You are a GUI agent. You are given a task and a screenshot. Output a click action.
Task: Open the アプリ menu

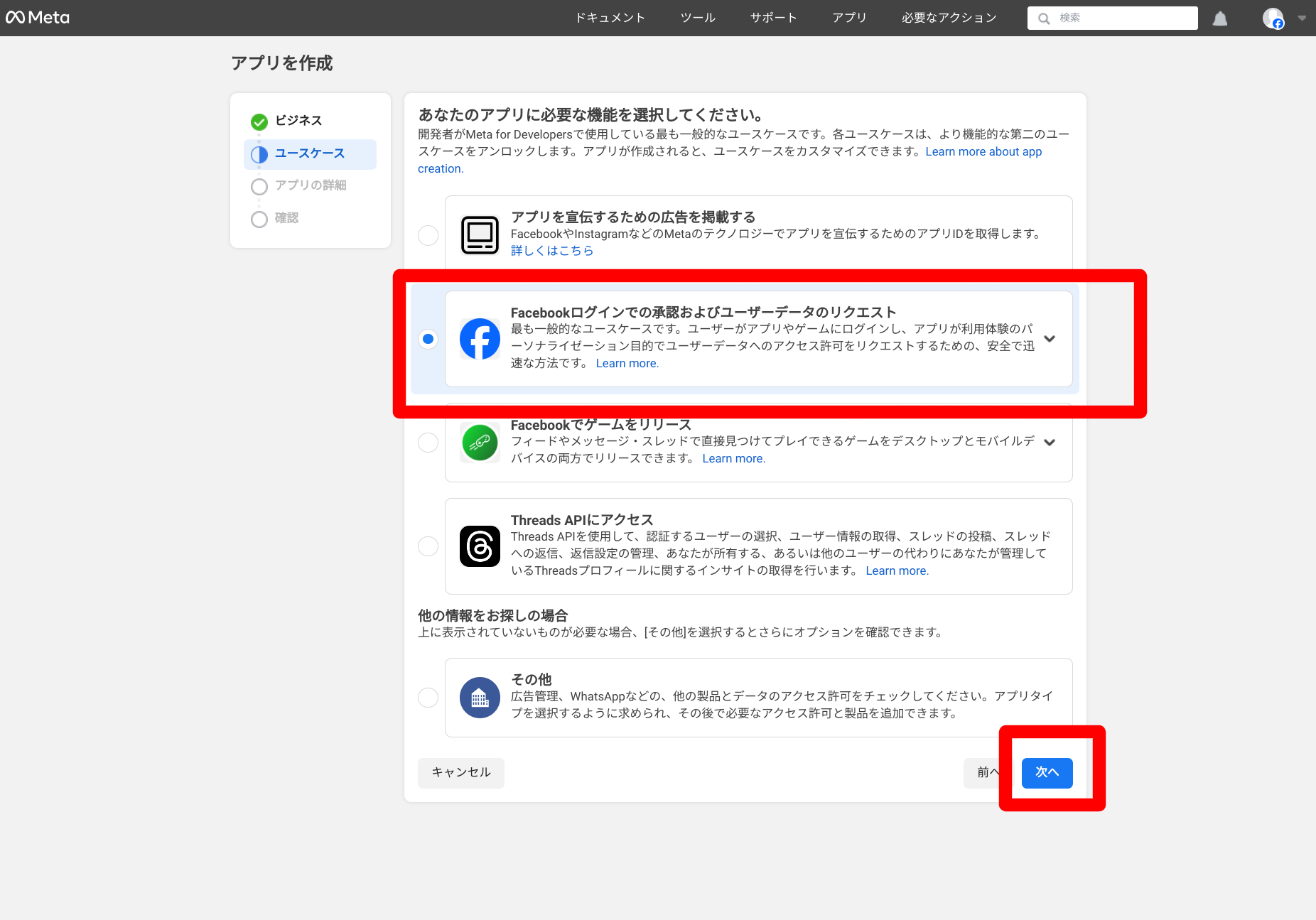[x=849, y=18]
